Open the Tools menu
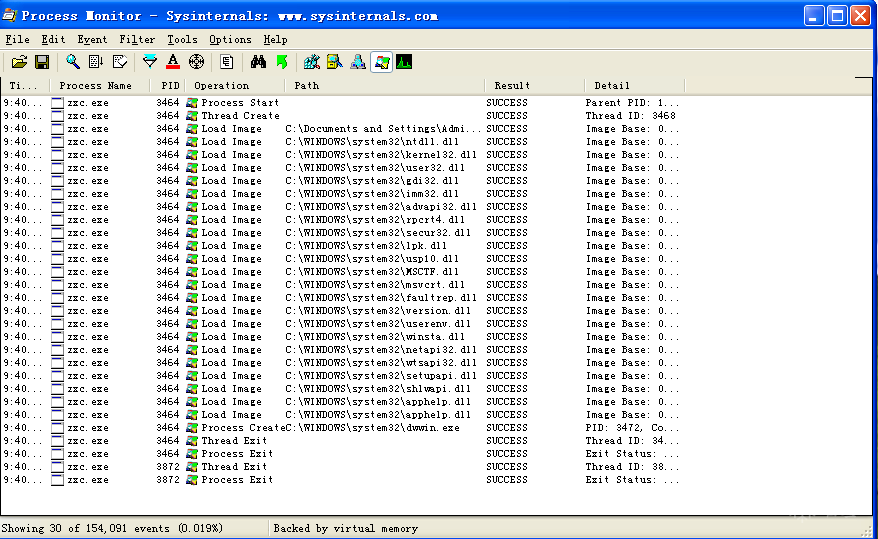Screen dimensions: 878x539 tap(182, 40)
